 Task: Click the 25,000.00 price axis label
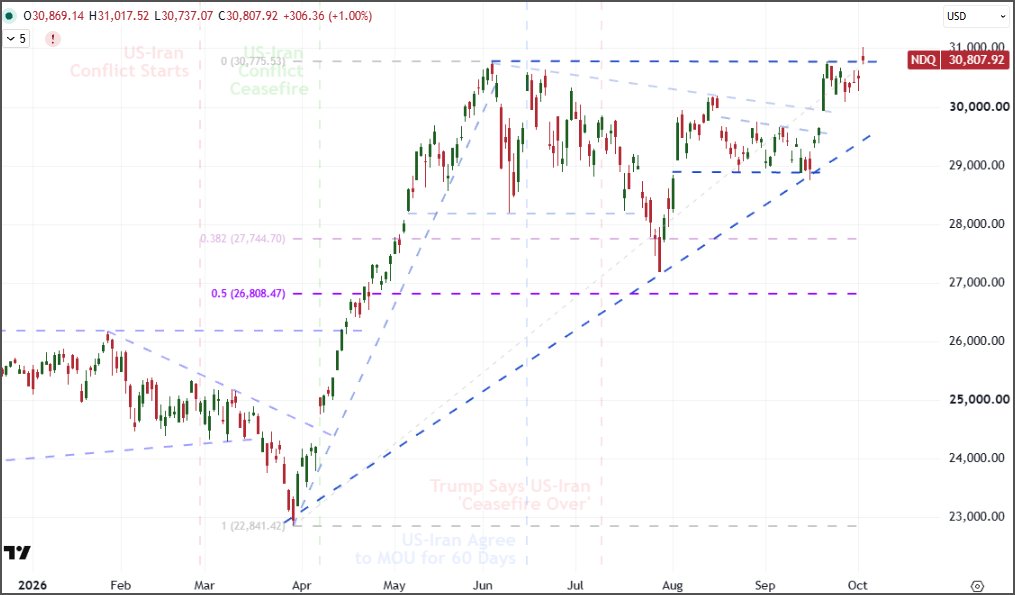point(979,399)
